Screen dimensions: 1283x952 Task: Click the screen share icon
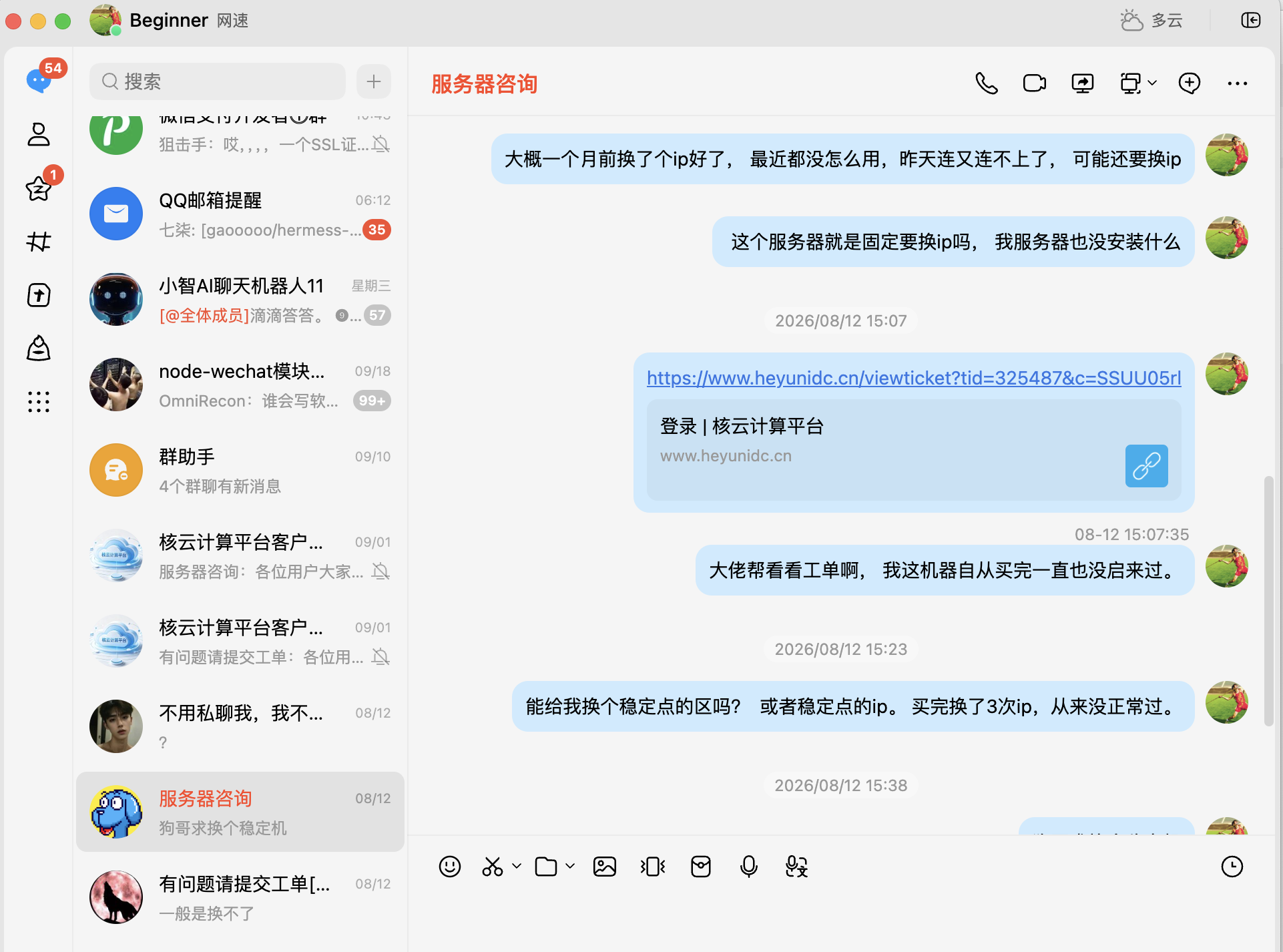[1083, 83]
